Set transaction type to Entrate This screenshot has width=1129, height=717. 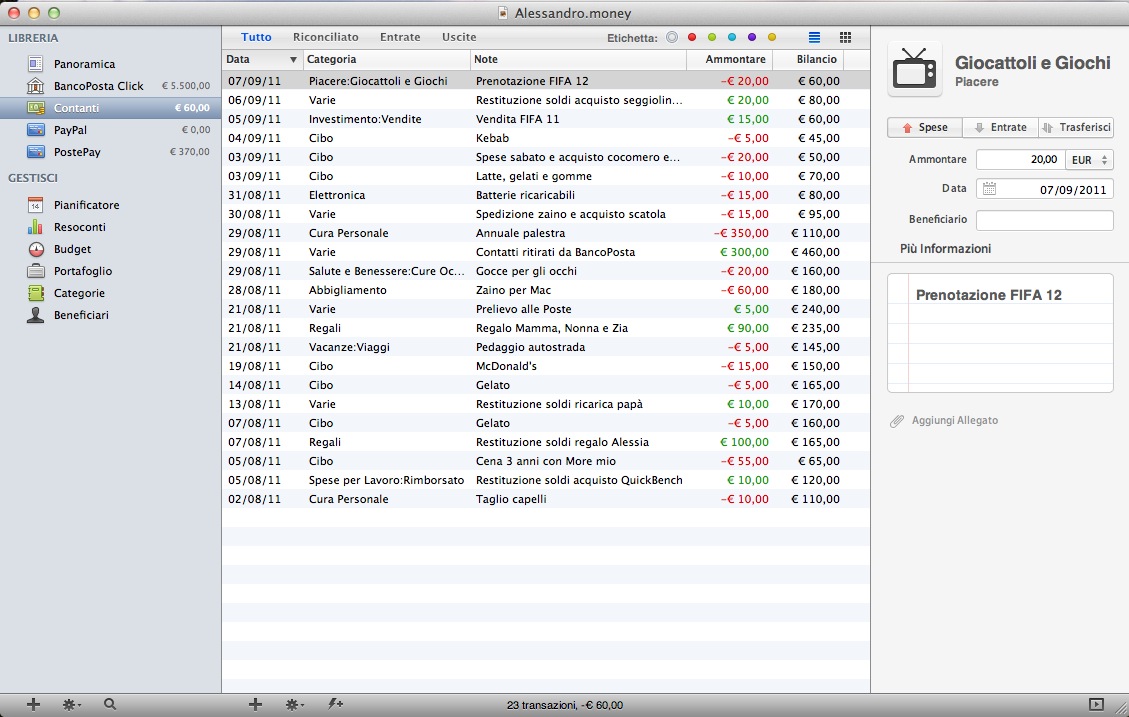pyautogui.click(x=1000, y=127)
